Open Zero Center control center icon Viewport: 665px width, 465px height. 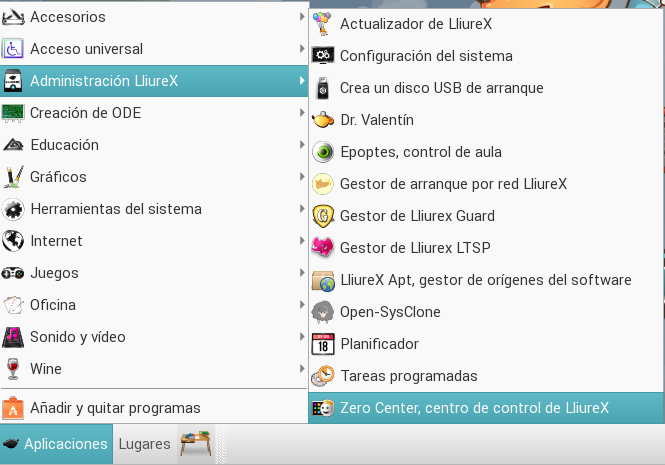pyautogui.click(x=323, y=408)
